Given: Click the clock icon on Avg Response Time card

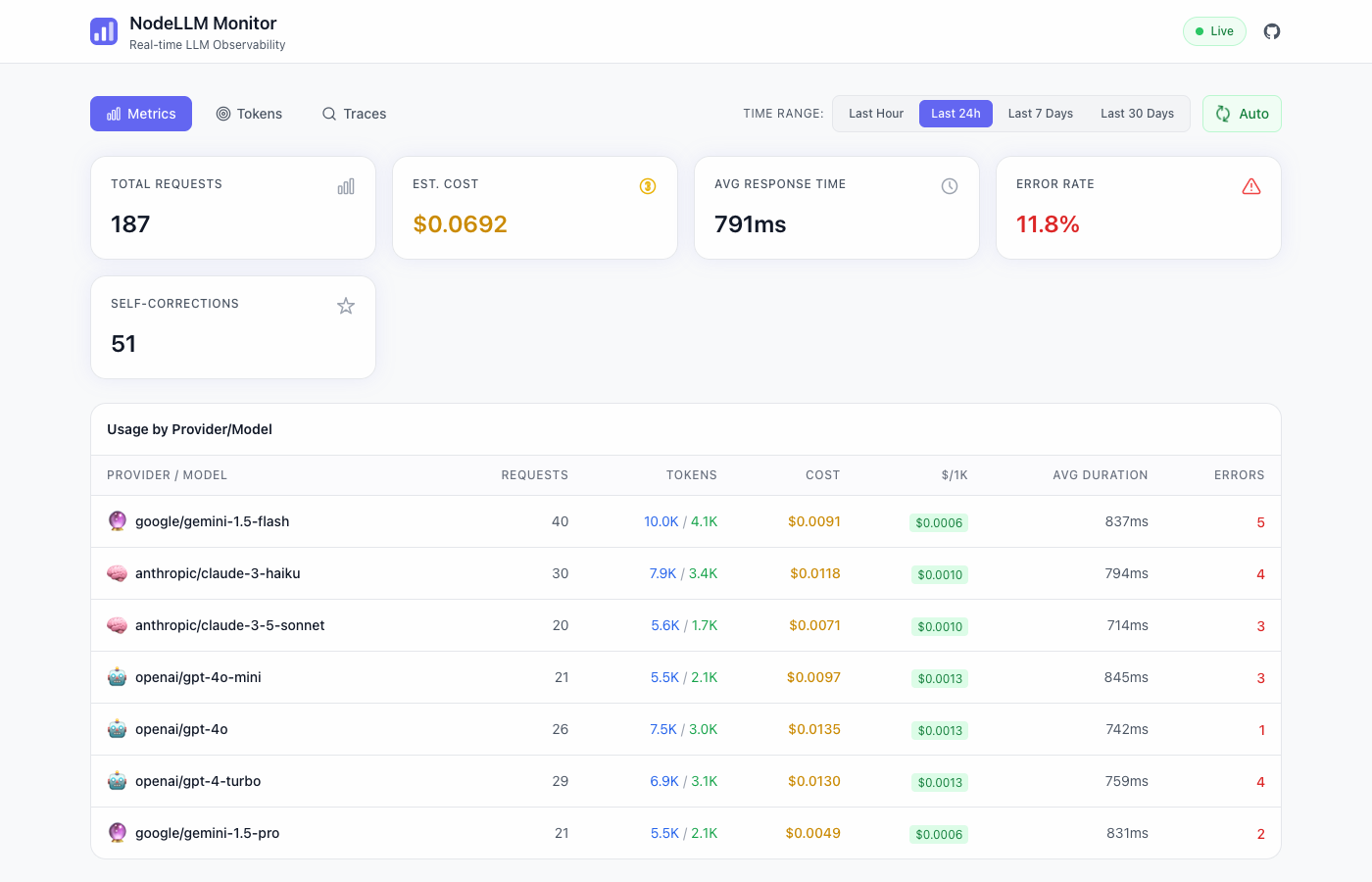Looking at the screenshot, I should pyautogui.click(x=949, y=185).
